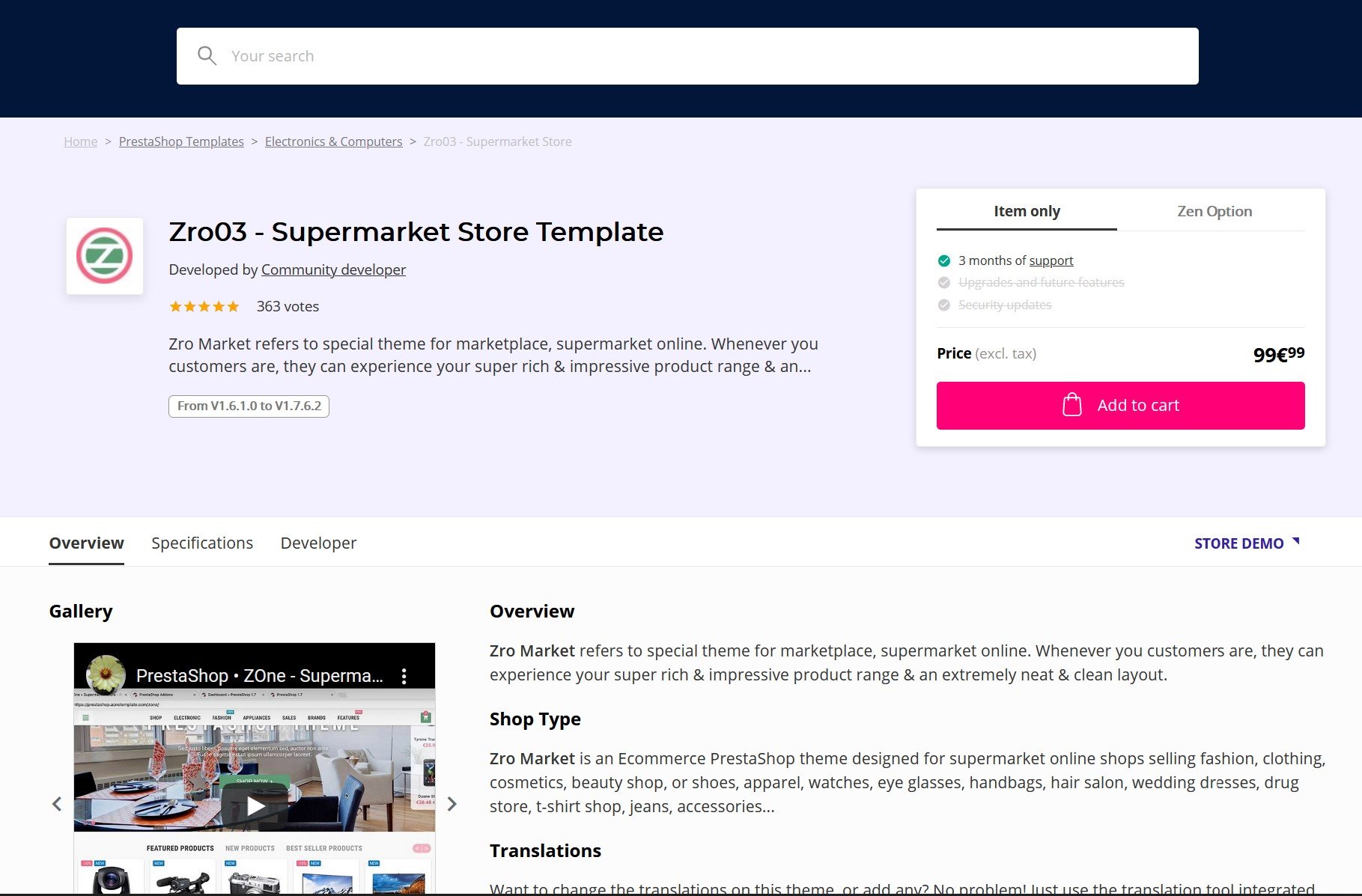Viewport: 1362px width, 896px height.
Task: Click the shopping bag icon in Add to cart
Action: click(1072, 405)
